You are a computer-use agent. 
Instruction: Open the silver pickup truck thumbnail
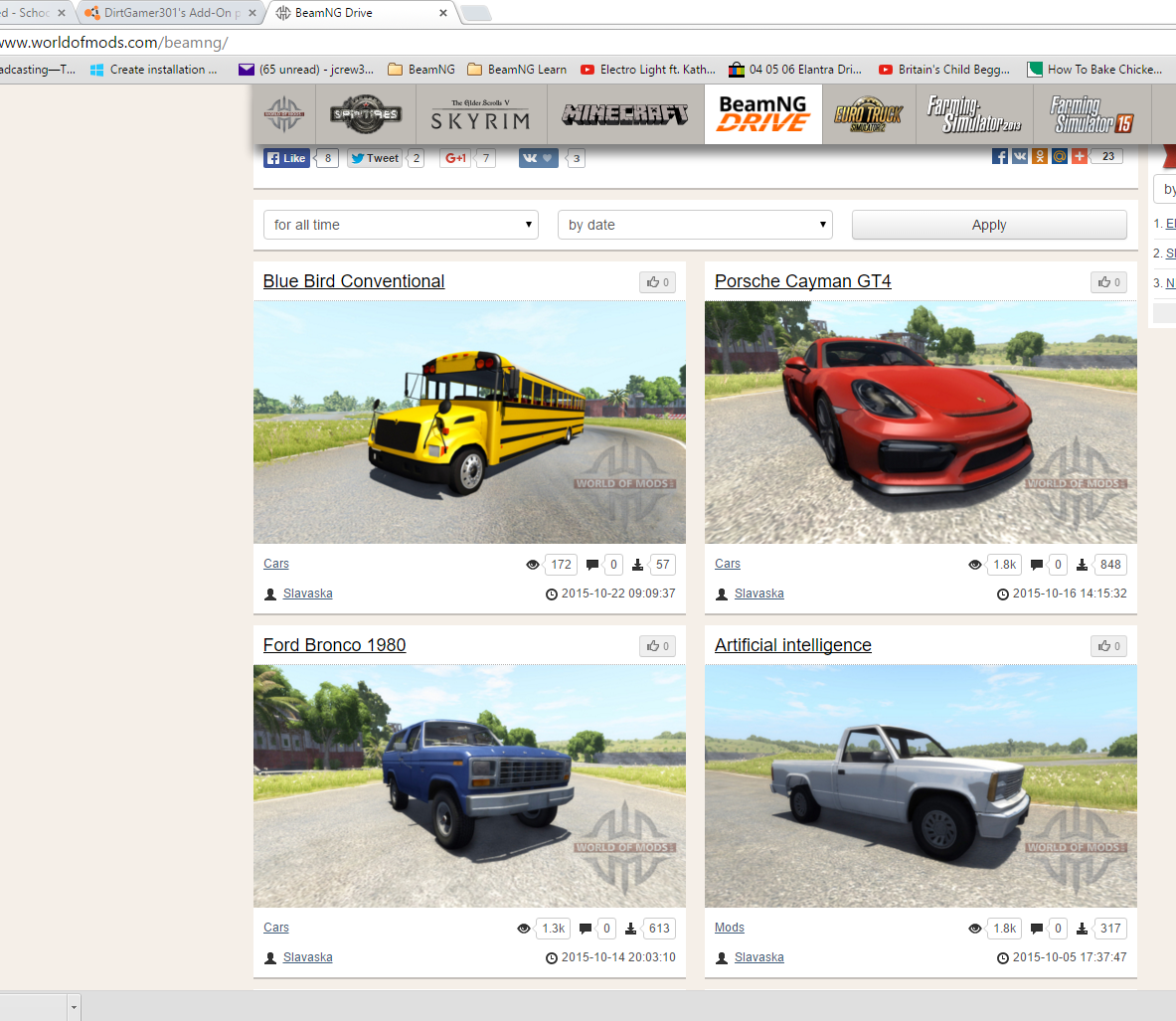click(x=921, y=786)
